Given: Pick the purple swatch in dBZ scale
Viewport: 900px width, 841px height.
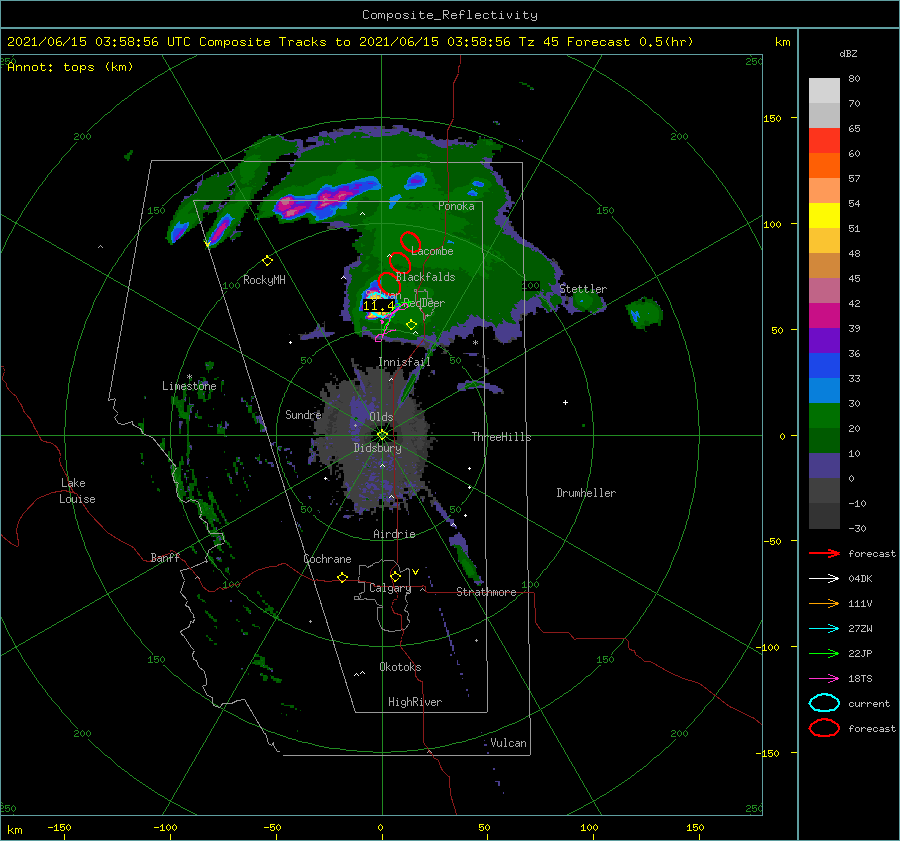Looking at the screenshot, I should (x=824, y=340).
